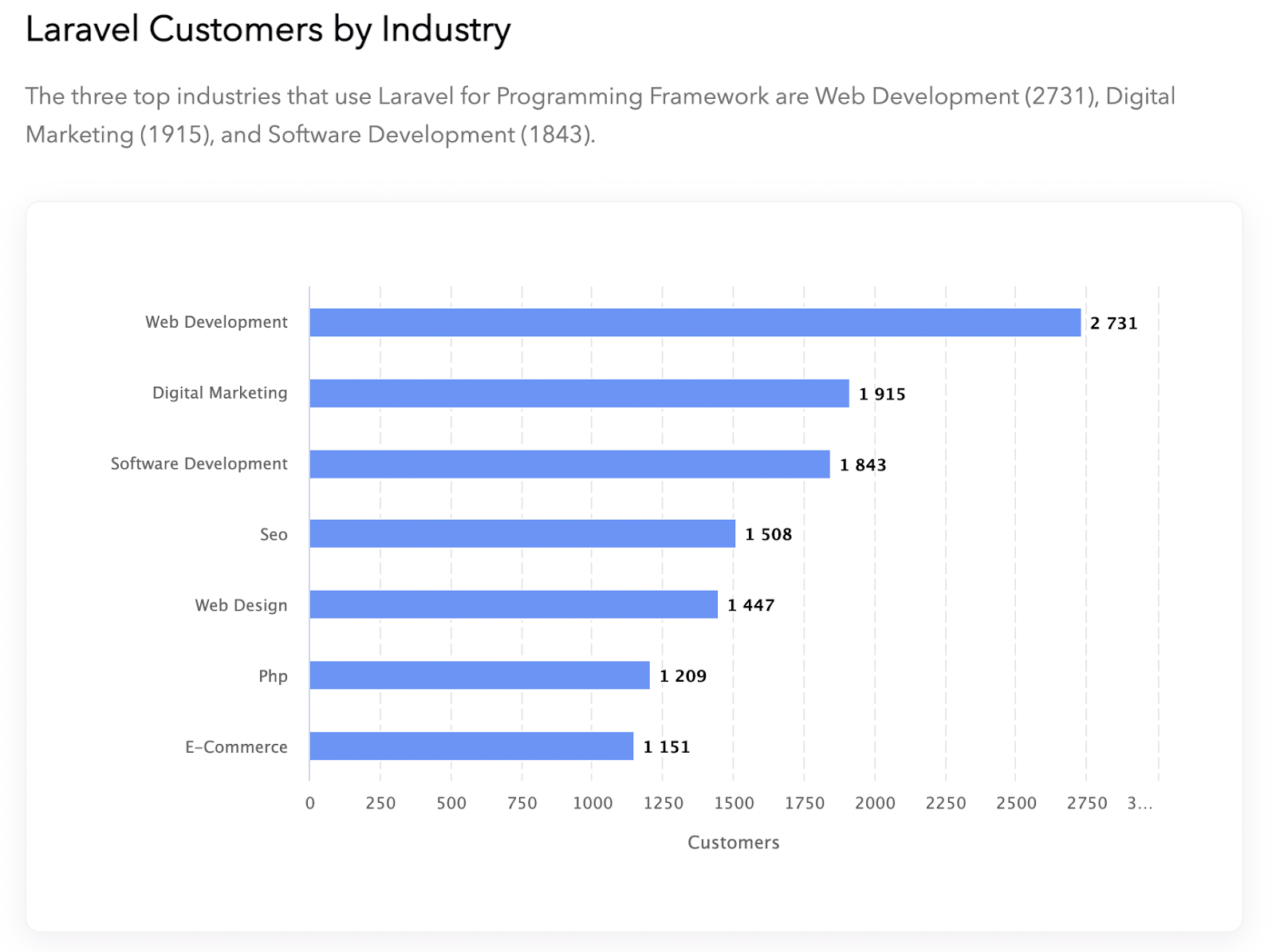Click the value label 2 731
Image resolution: width=1276 pixels, height=952 pixels.
(1113, 323)
